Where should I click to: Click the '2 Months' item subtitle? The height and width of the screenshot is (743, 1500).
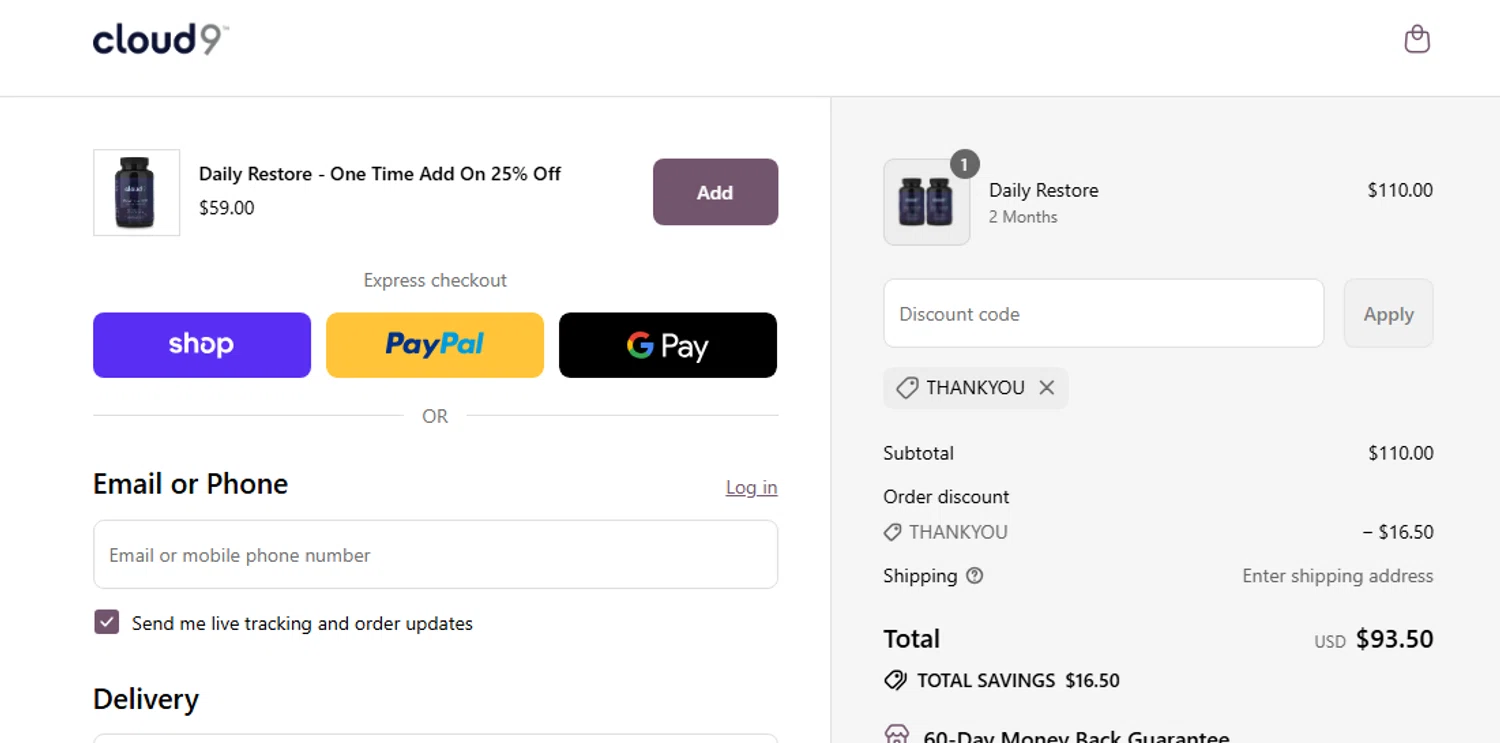1023,217
